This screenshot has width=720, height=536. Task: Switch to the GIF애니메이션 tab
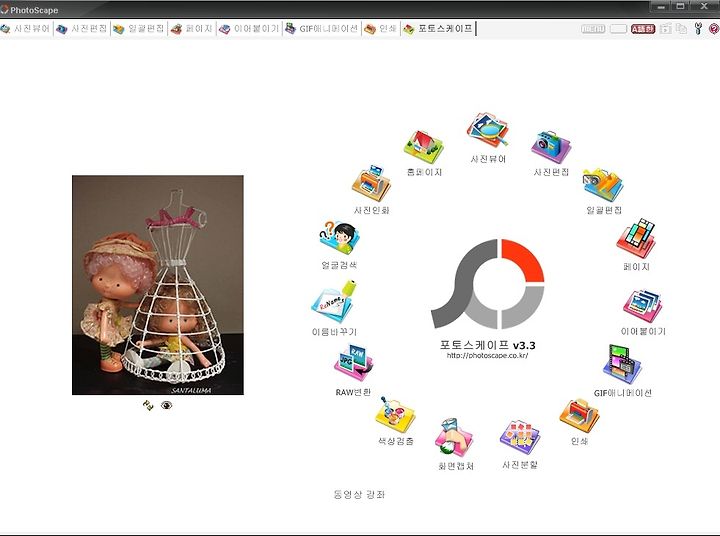click(x=322, y=29)
